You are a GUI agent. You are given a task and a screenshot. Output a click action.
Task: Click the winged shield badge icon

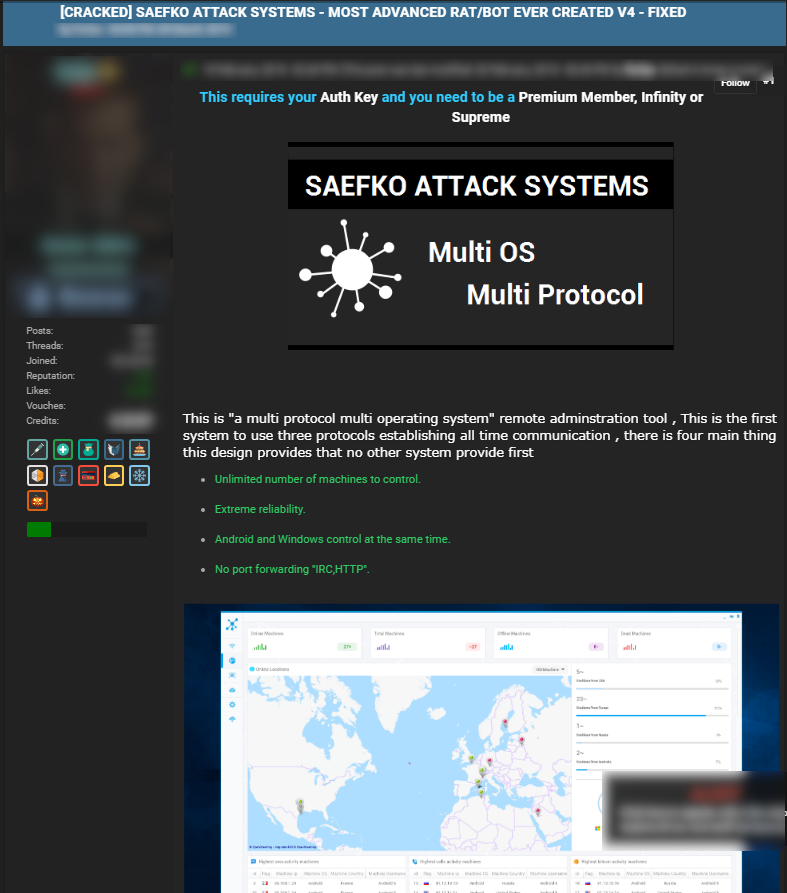click(114, 450)
